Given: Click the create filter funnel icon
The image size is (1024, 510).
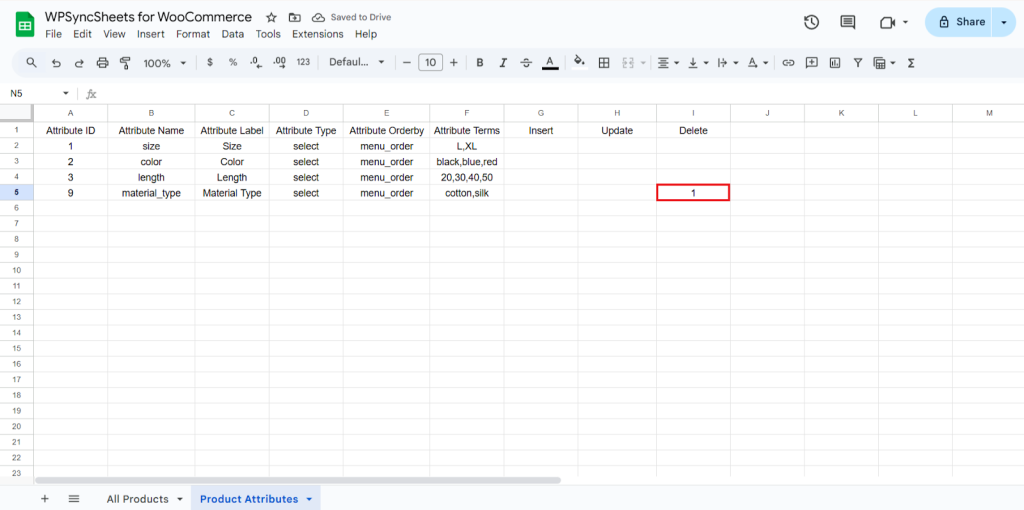Looking at the screenshot, I should tap(858, 63).
